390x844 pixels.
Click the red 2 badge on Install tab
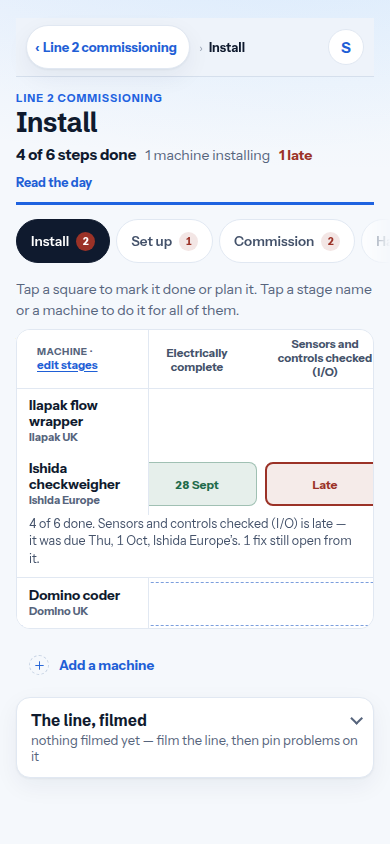tap(86, 242)
